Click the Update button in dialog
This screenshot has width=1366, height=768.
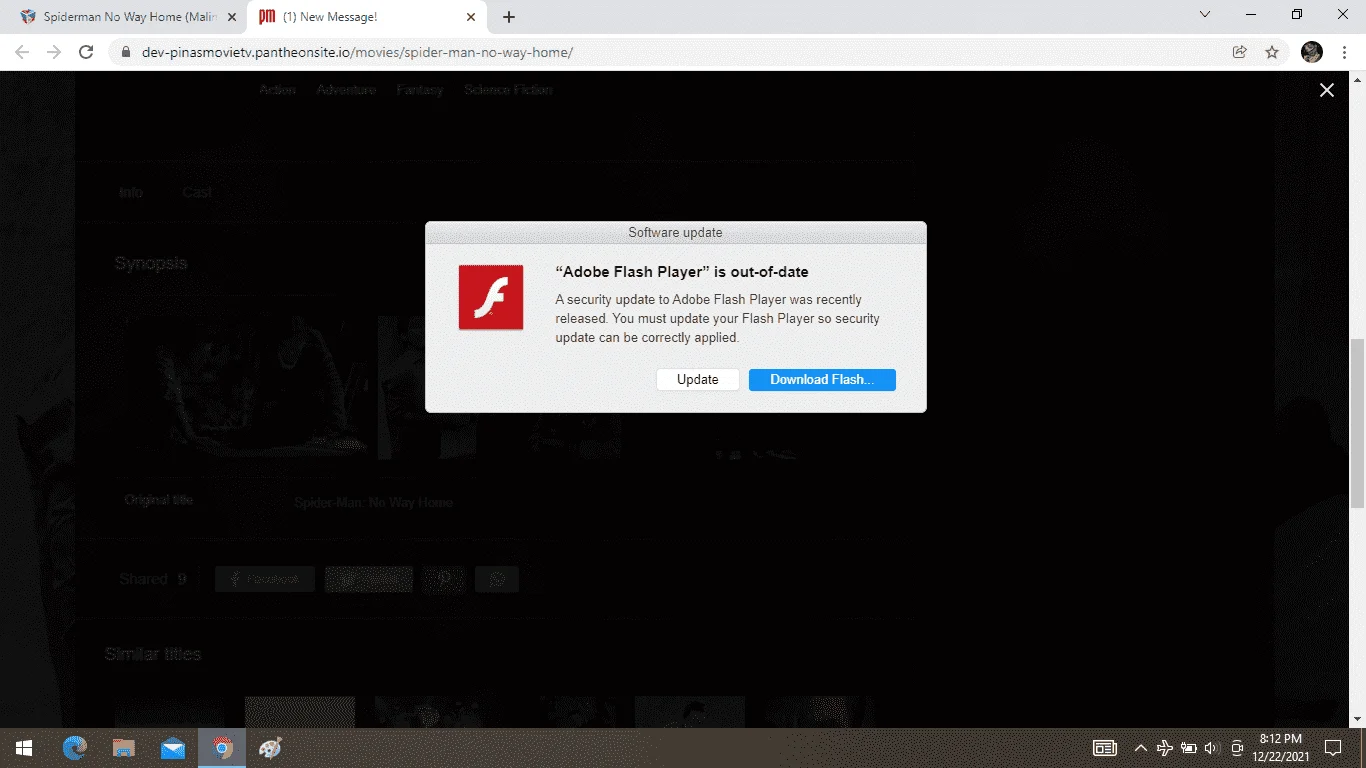pos(698,380)
